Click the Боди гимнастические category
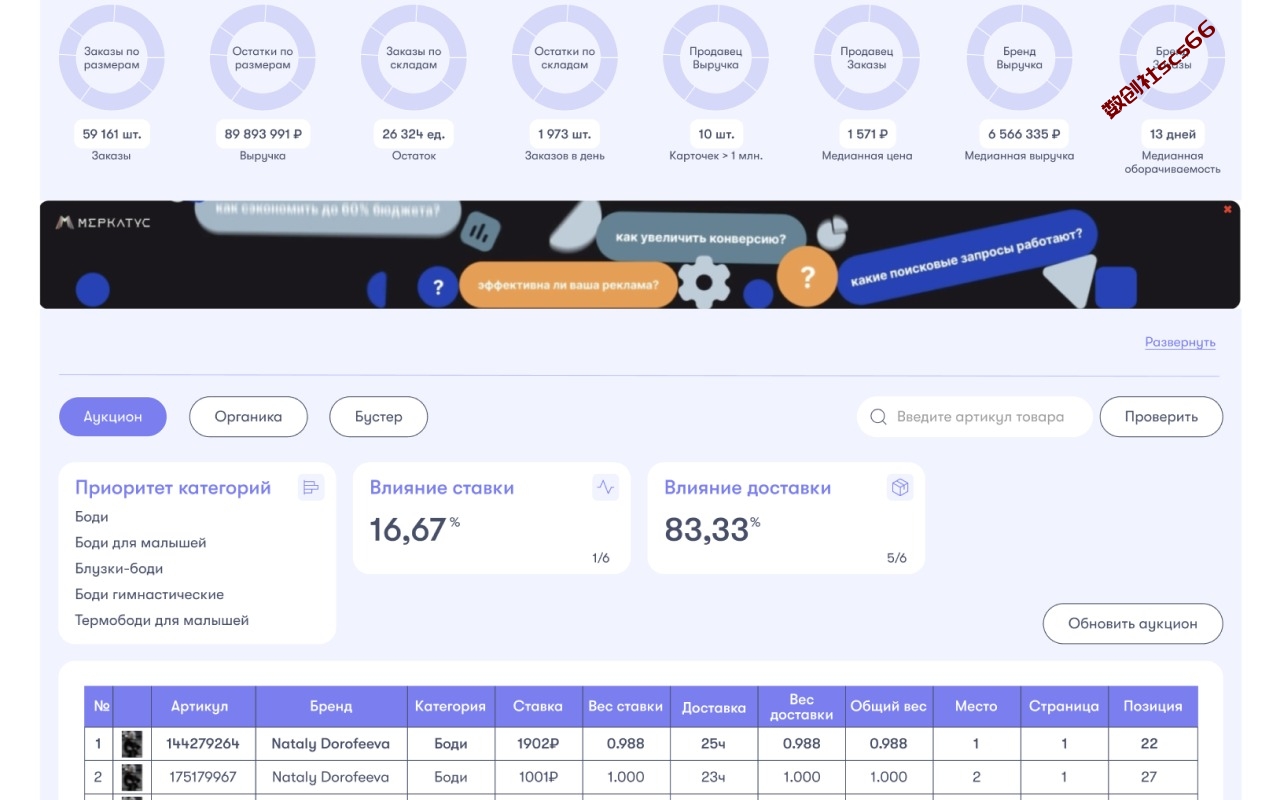Image resolution: width=1280 pixels, height=800 pixels. point(150,595)
